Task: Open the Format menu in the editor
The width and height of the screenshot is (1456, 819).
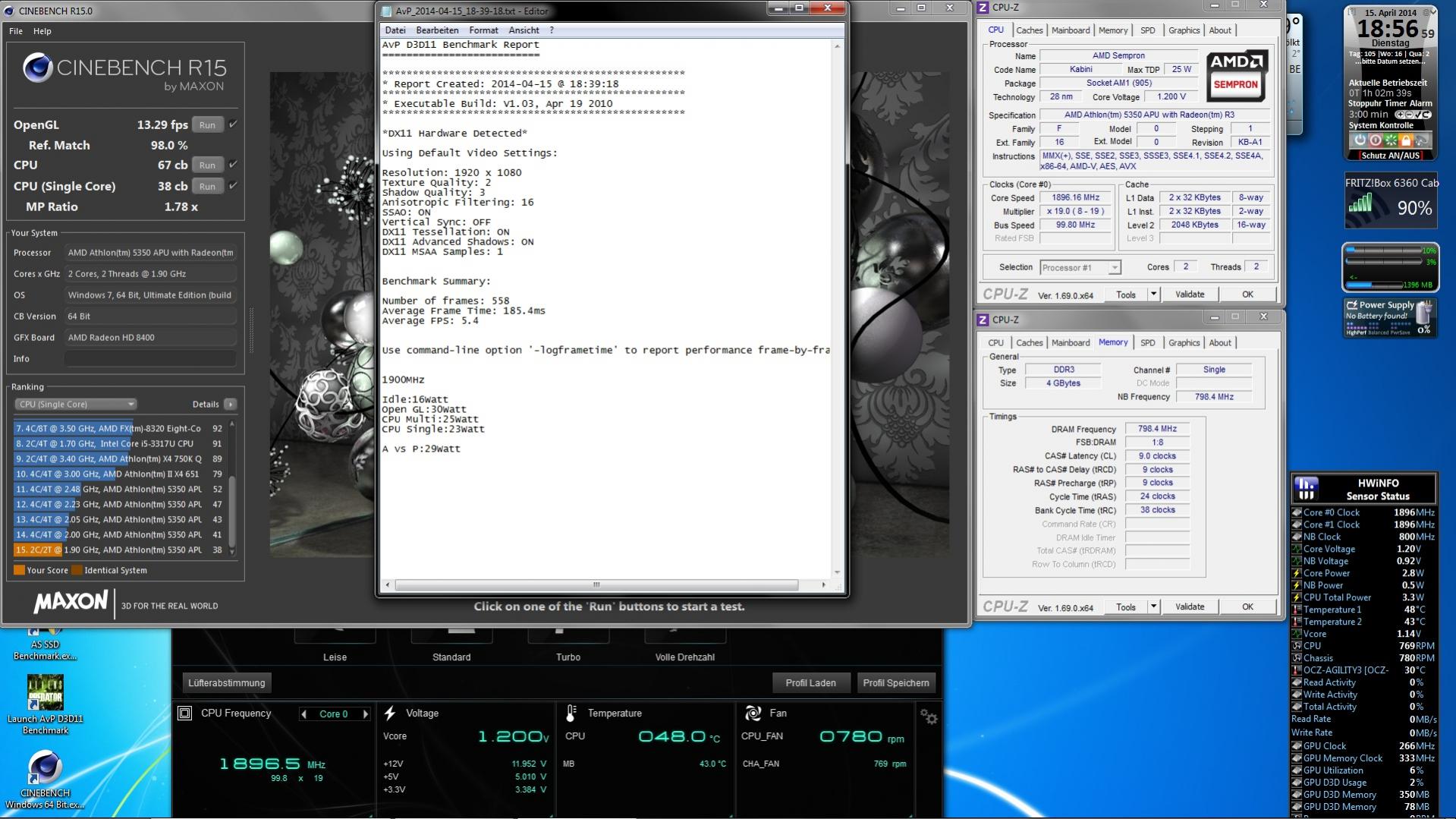Action: tap(483, 30)
